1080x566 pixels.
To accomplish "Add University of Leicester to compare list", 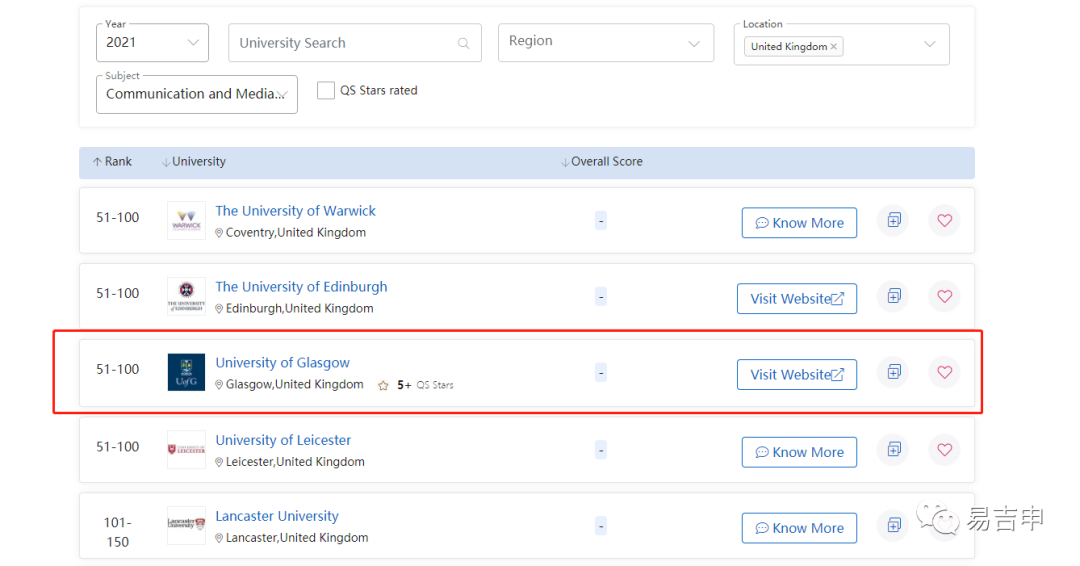I will coord(893,450).
